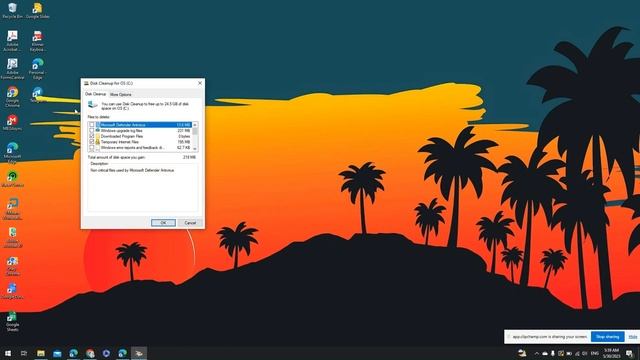Check Windows error reports and feedback checkbox
640x360 pixels.
point(92,148)
